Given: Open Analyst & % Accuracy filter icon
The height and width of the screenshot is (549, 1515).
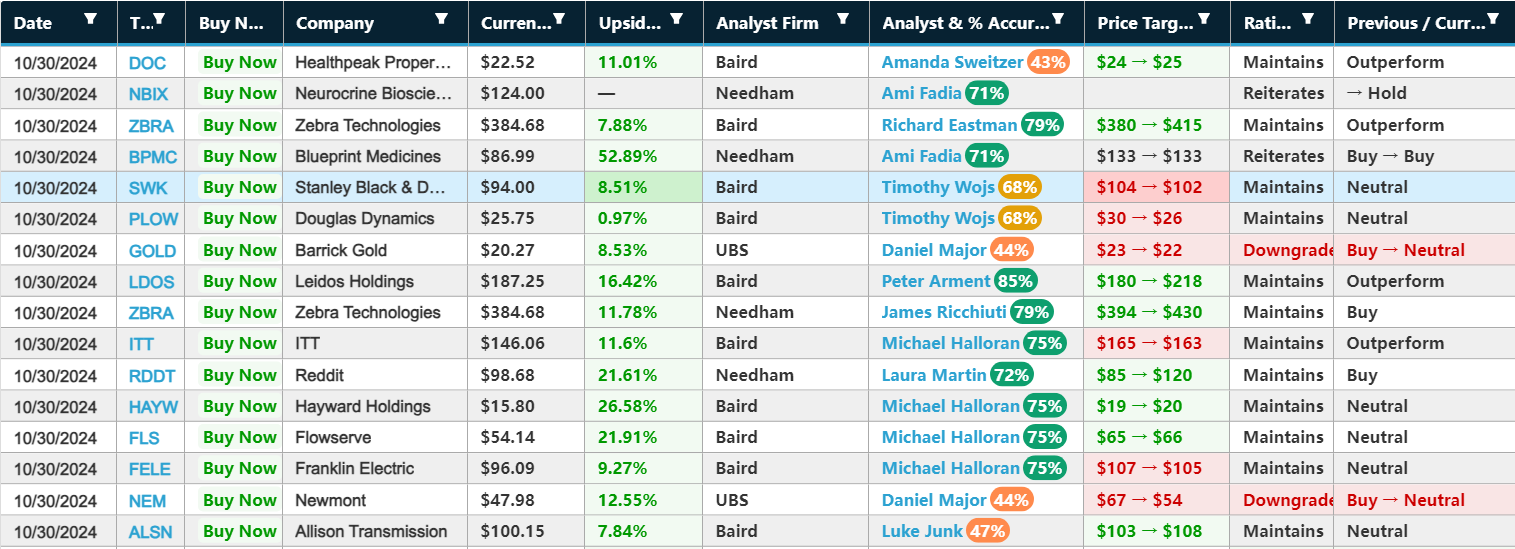Looking at the screenshot, I should pos(1059,19).
